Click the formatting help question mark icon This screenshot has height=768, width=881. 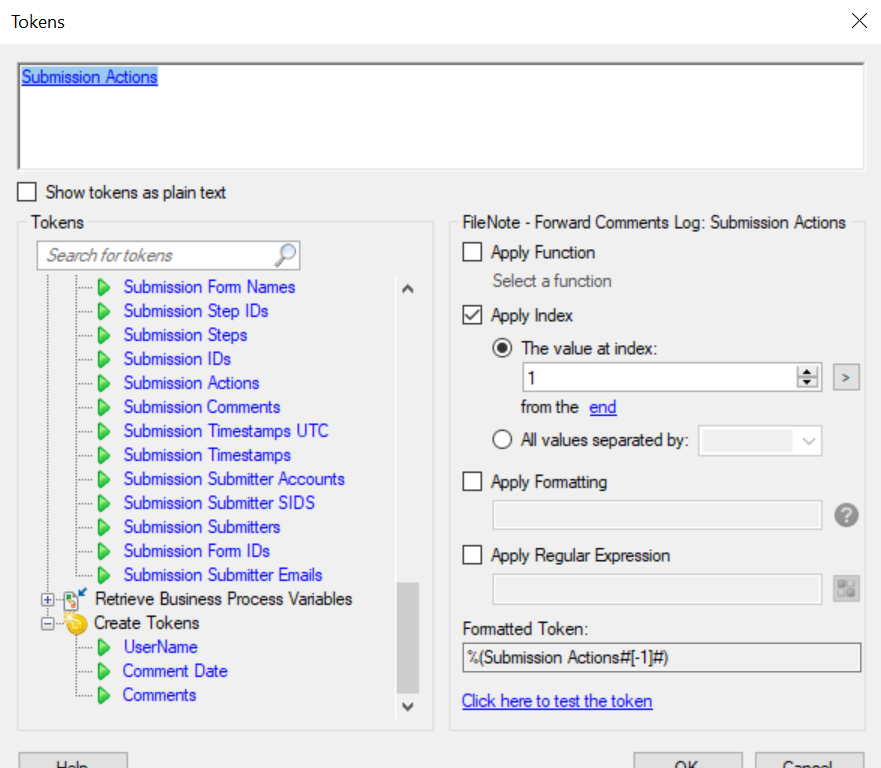(846, 515)
